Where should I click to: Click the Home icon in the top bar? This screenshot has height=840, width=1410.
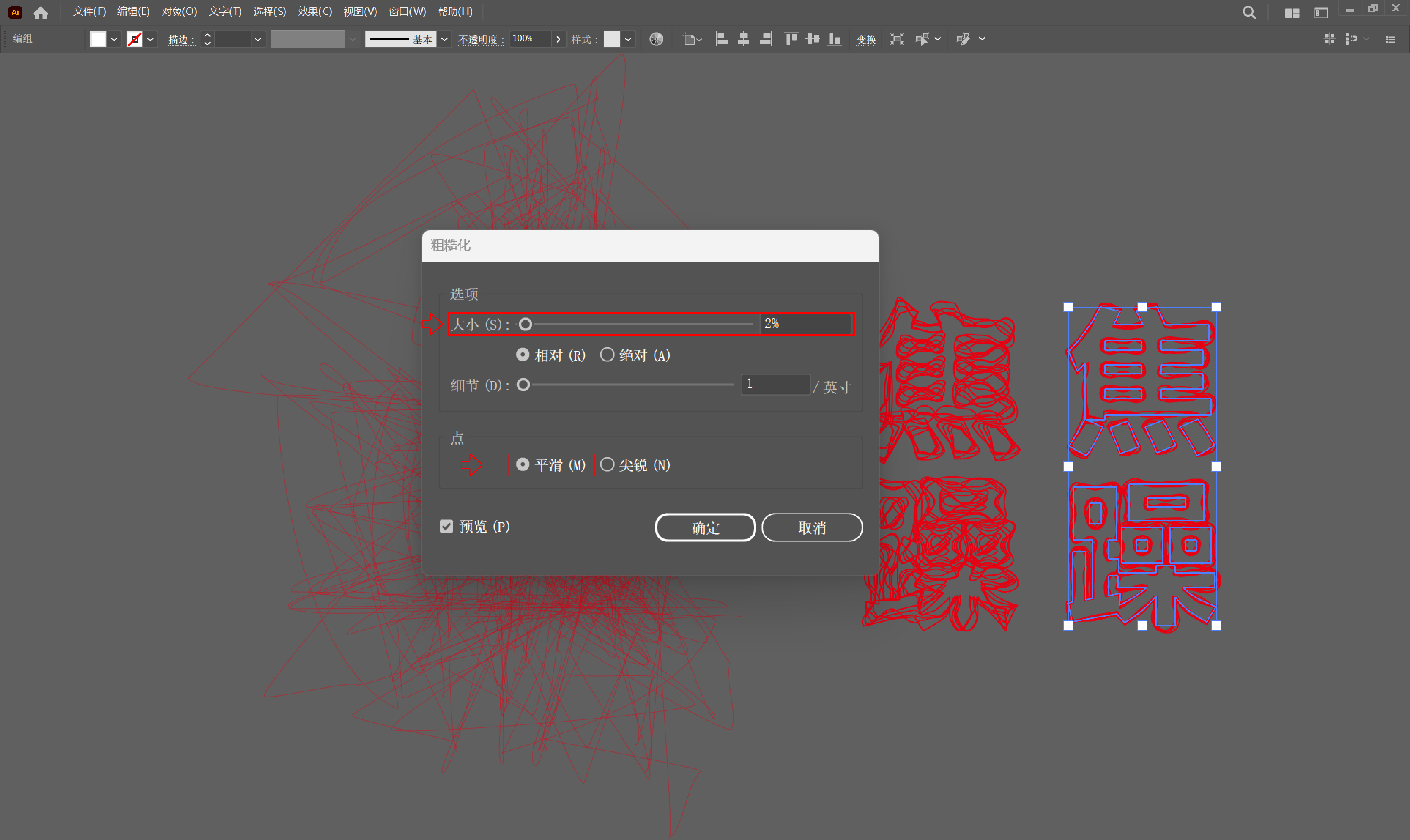(x=41, y=12)
